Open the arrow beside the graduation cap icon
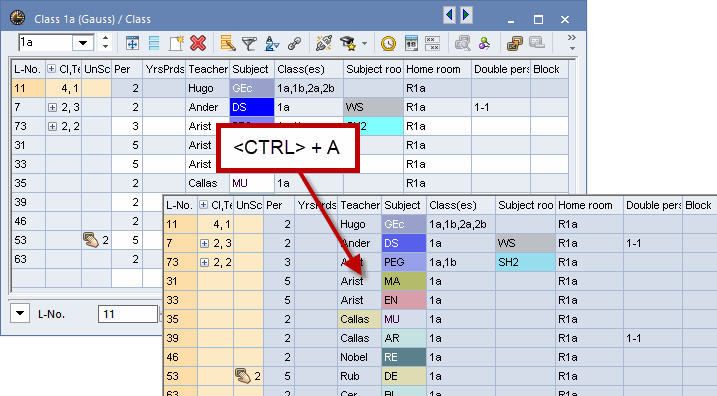Viewport: 717px width, 396px height. click(x=364, y=44)
